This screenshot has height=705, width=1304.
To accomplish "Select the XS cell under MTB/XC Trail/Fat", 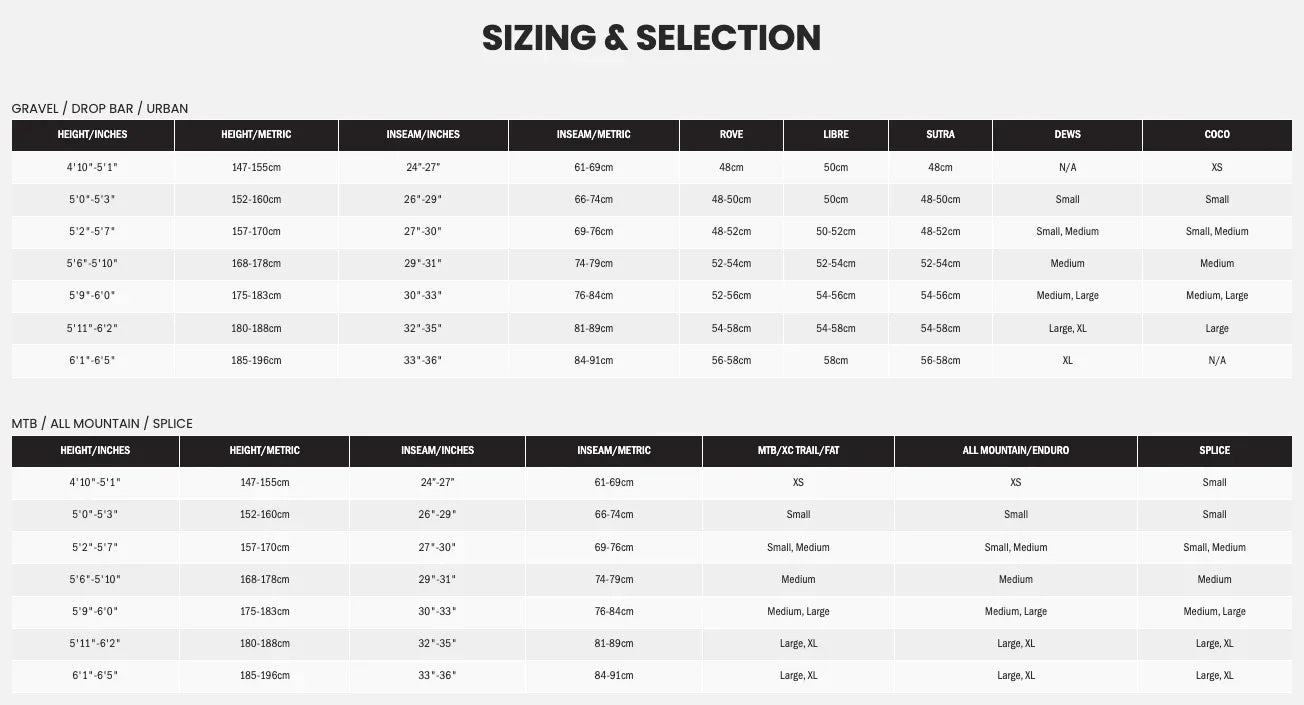I will click(x=798, y=482).
